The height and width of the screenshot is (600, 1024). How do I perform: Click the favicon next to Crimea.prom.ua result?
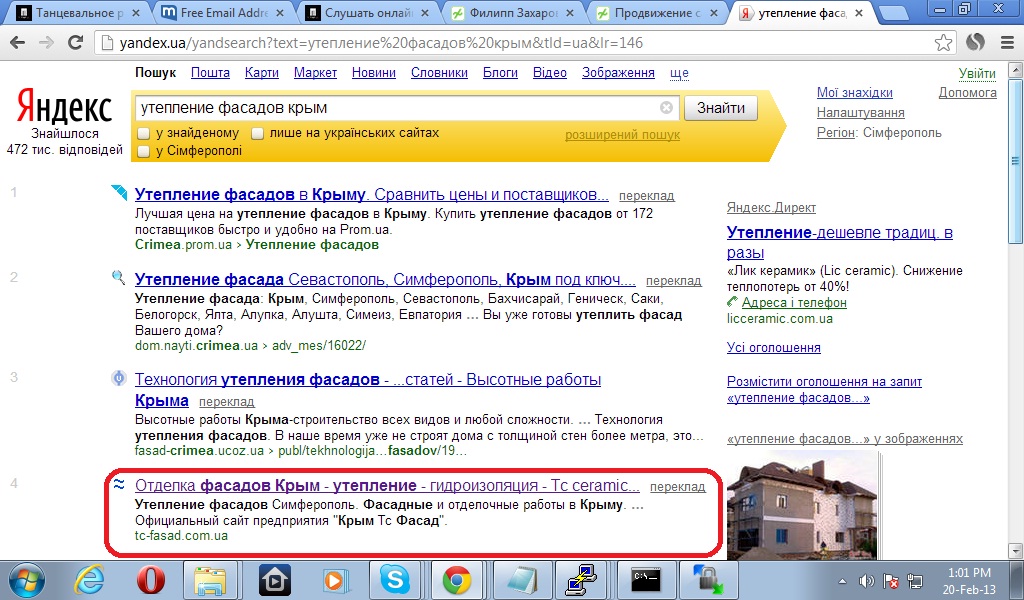(x=119, y=192)
